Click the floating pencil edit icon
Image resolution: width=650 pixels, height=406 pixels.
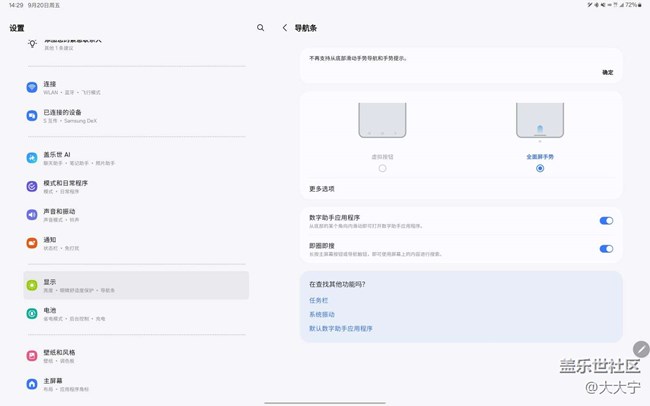tap(641, 349)
